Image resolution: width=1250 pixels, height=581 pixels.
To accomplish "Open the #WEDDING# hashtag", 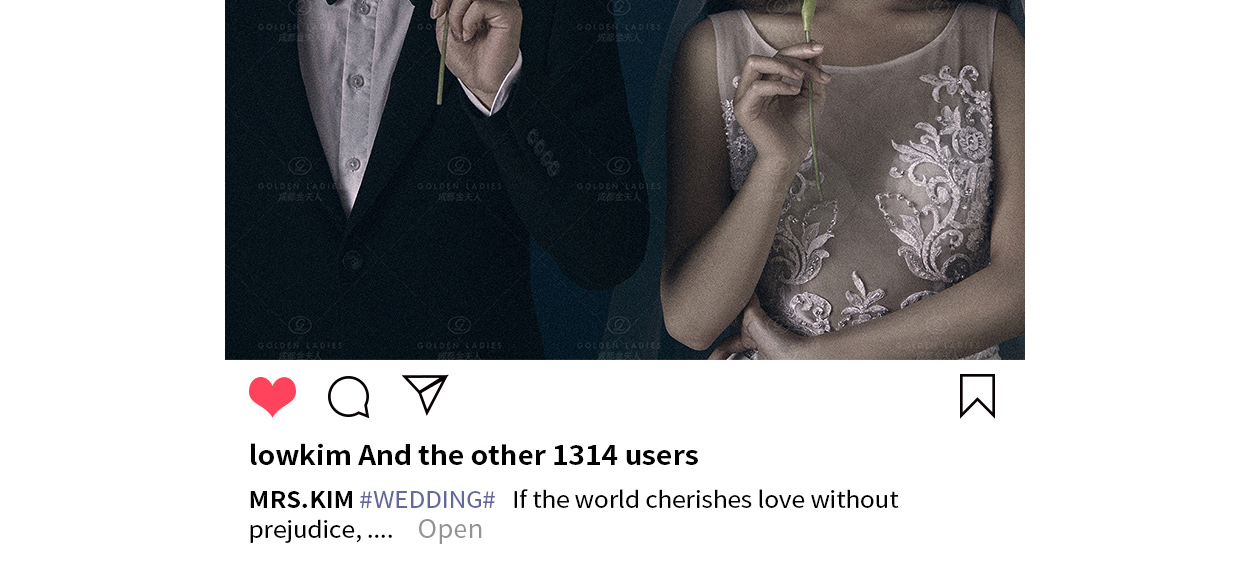I will click(427, 499).
